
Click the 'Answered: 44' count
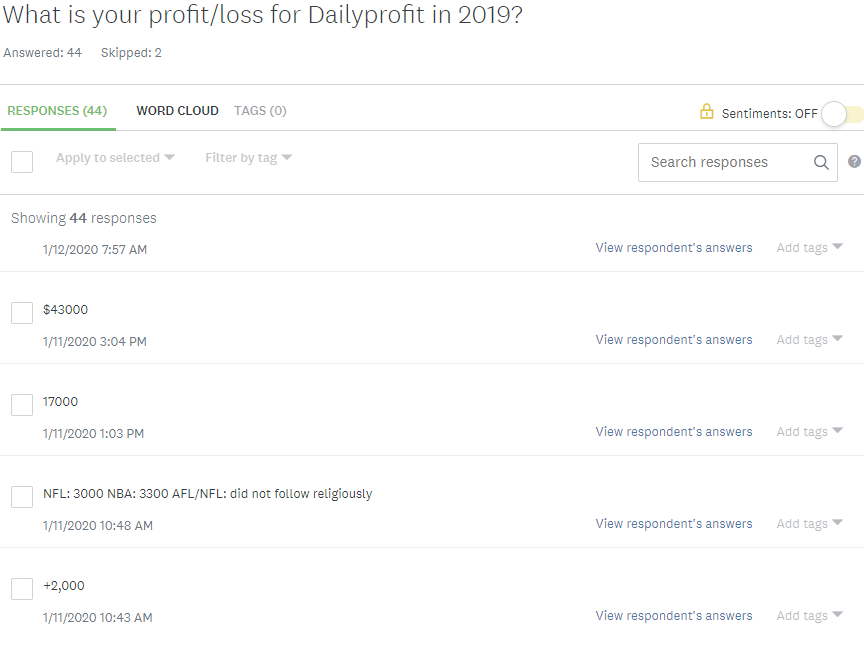tap(42, 53)
